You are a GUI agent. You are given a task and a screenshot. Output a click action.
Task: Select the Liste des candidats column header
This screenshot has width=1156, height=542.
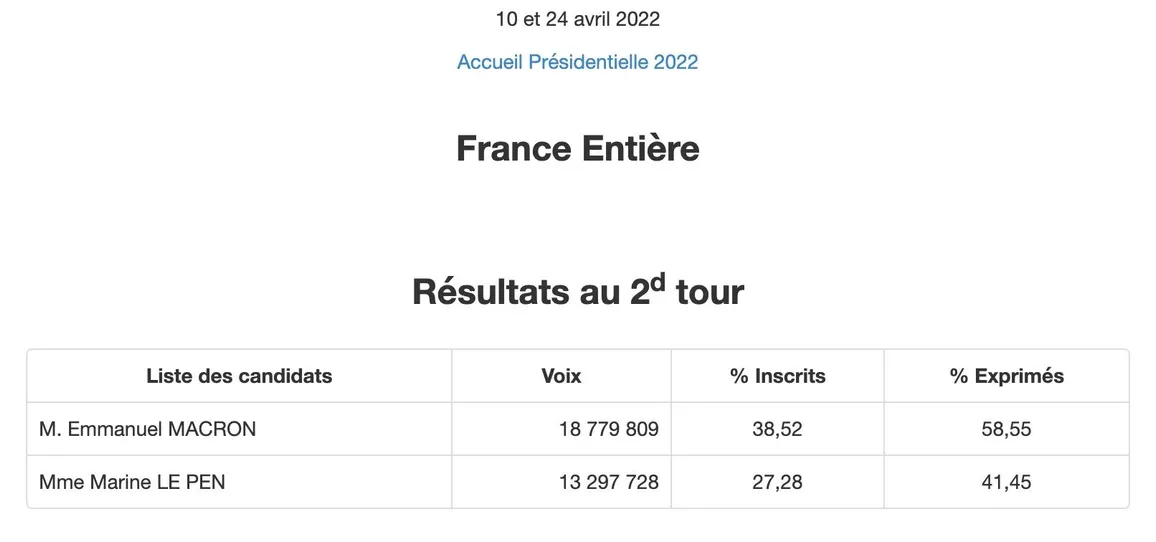tap(239, 376)
